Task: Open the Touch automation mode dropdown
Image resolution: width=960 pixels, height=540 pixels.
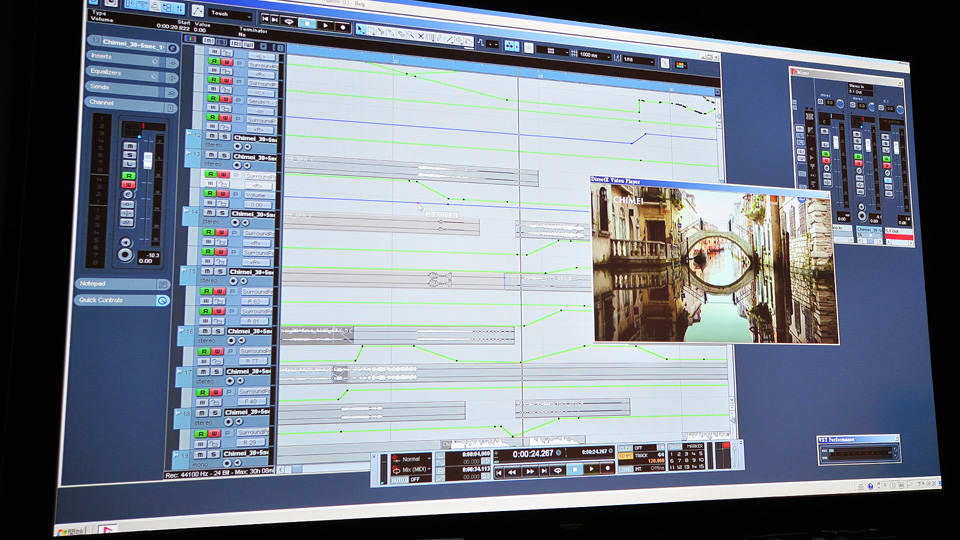Action: click(230, 13)
